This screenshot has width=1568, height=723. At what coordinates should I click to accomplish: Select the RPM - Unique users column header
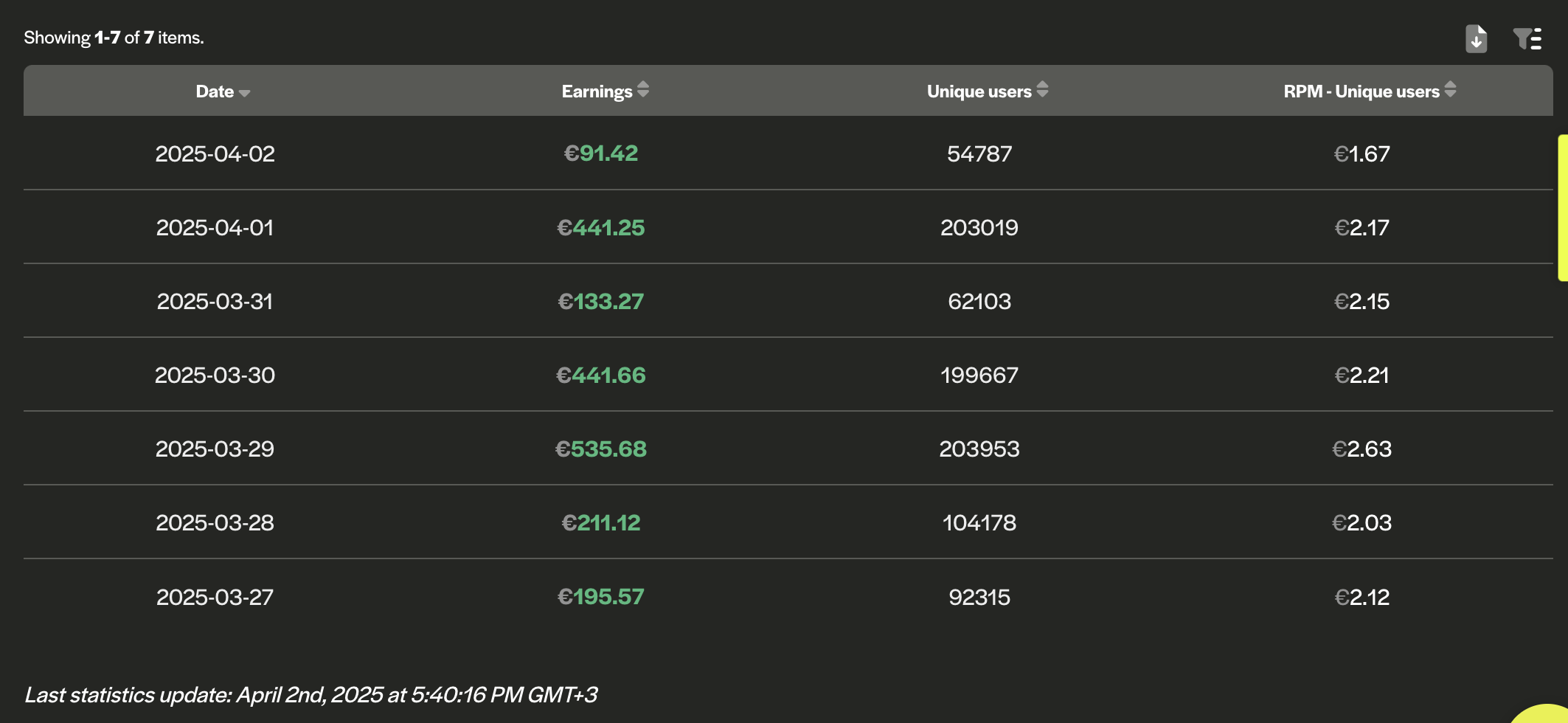1361,91
